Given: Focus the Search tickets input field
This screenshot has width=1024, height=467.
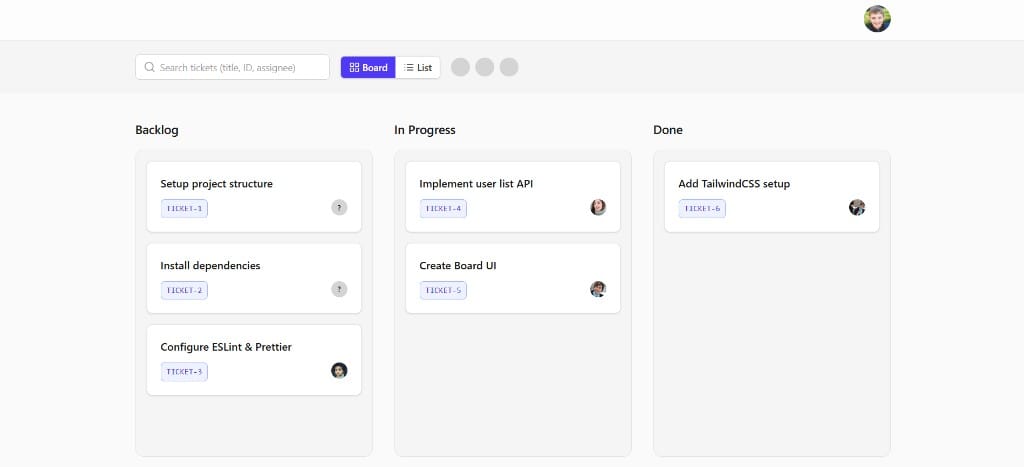Looking at the screenshot, I should [232, 67].
